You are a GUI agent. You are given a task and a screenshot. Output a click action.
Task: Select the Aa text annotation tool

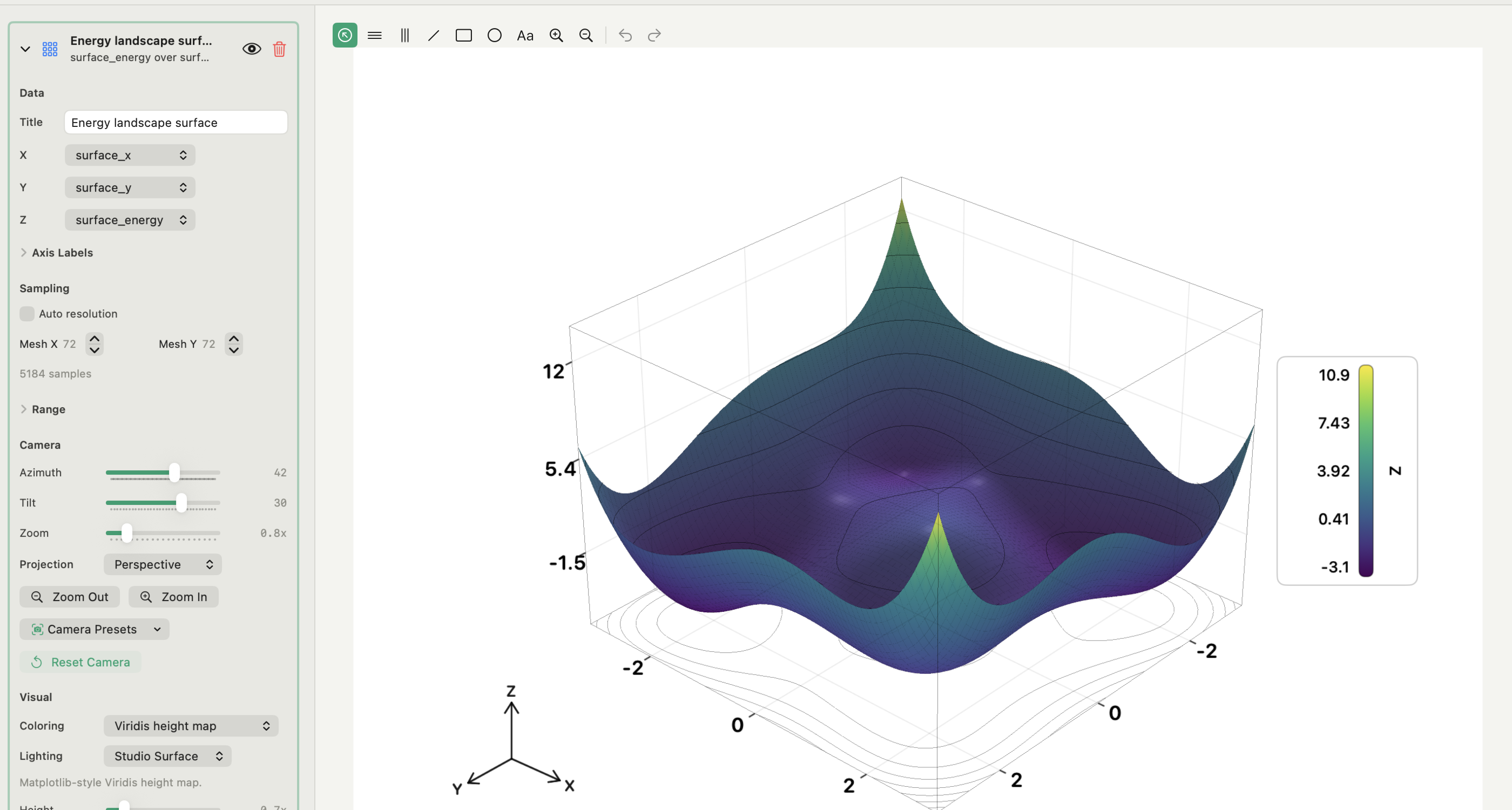click(x=525, y=35)
